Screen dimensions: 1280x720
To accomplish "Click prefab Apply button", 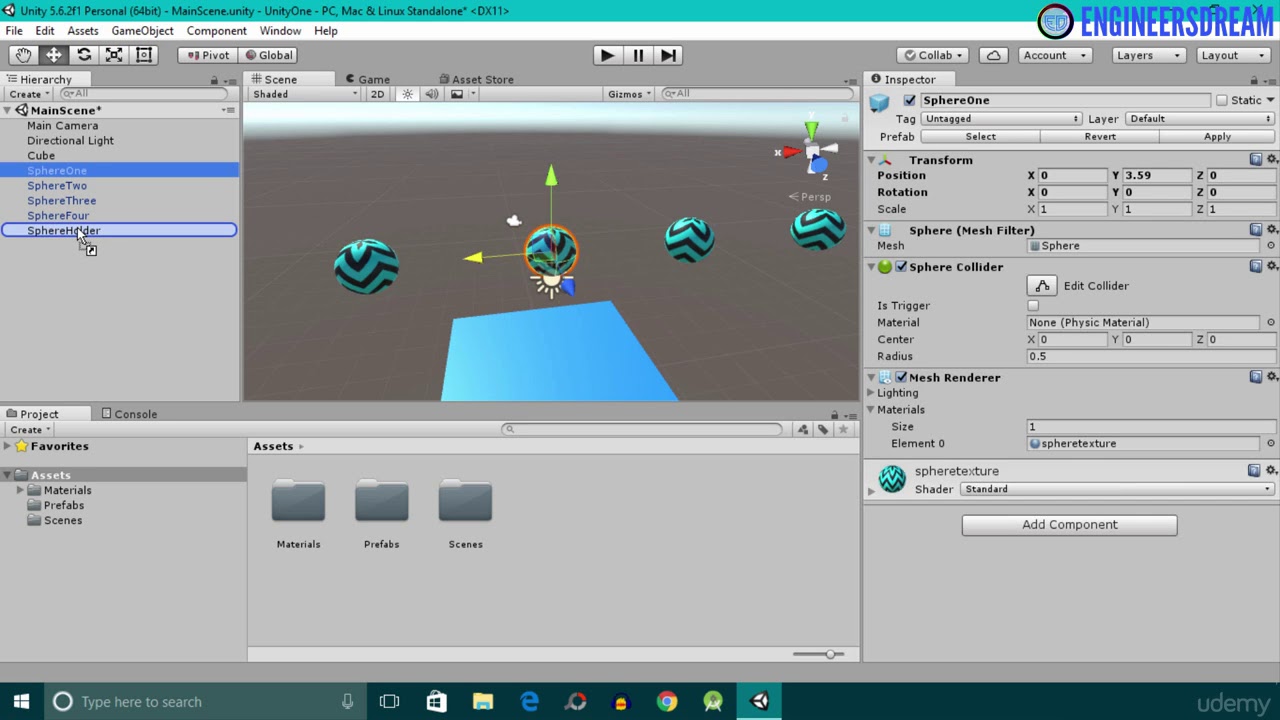I will pos(1217,137).
